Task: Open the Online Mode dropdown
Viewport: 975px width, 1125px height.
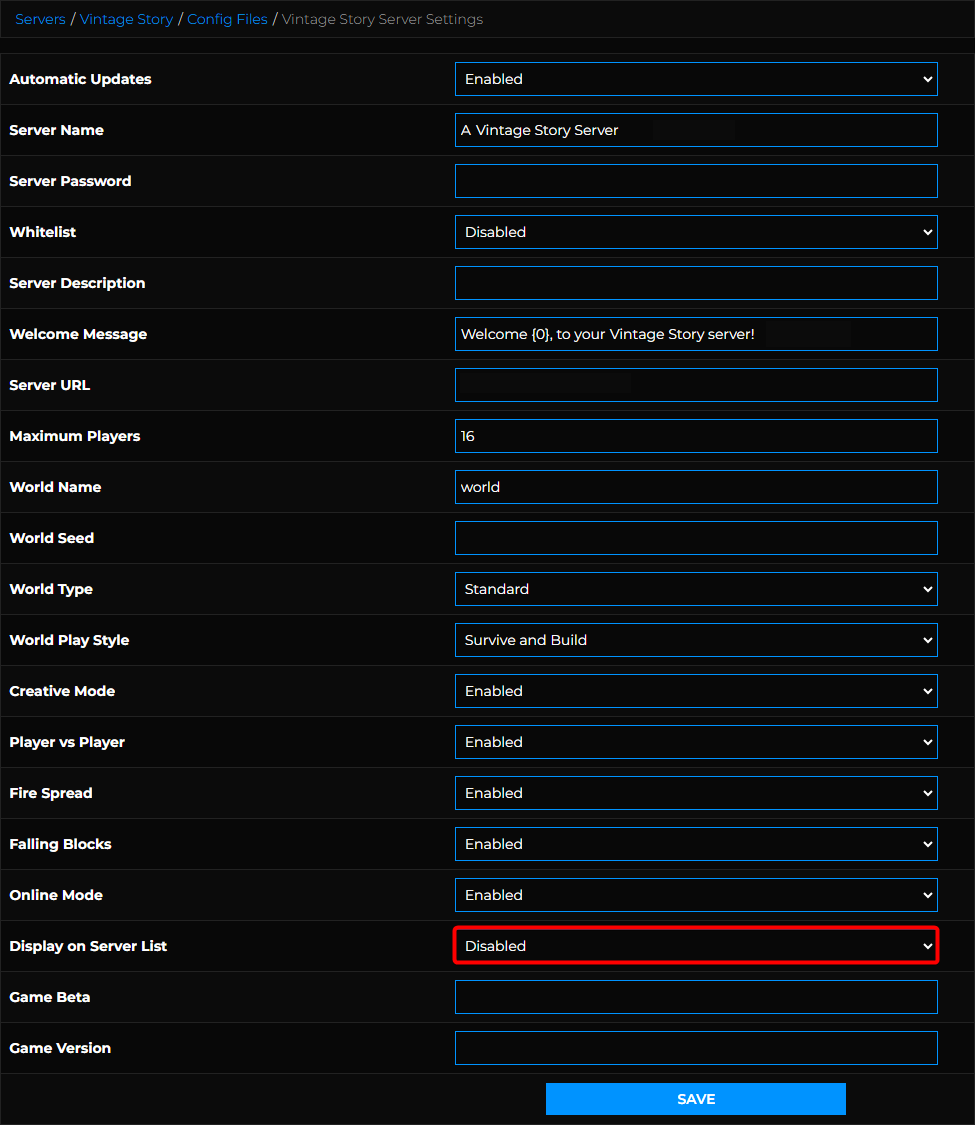Action: pos(695,895)
